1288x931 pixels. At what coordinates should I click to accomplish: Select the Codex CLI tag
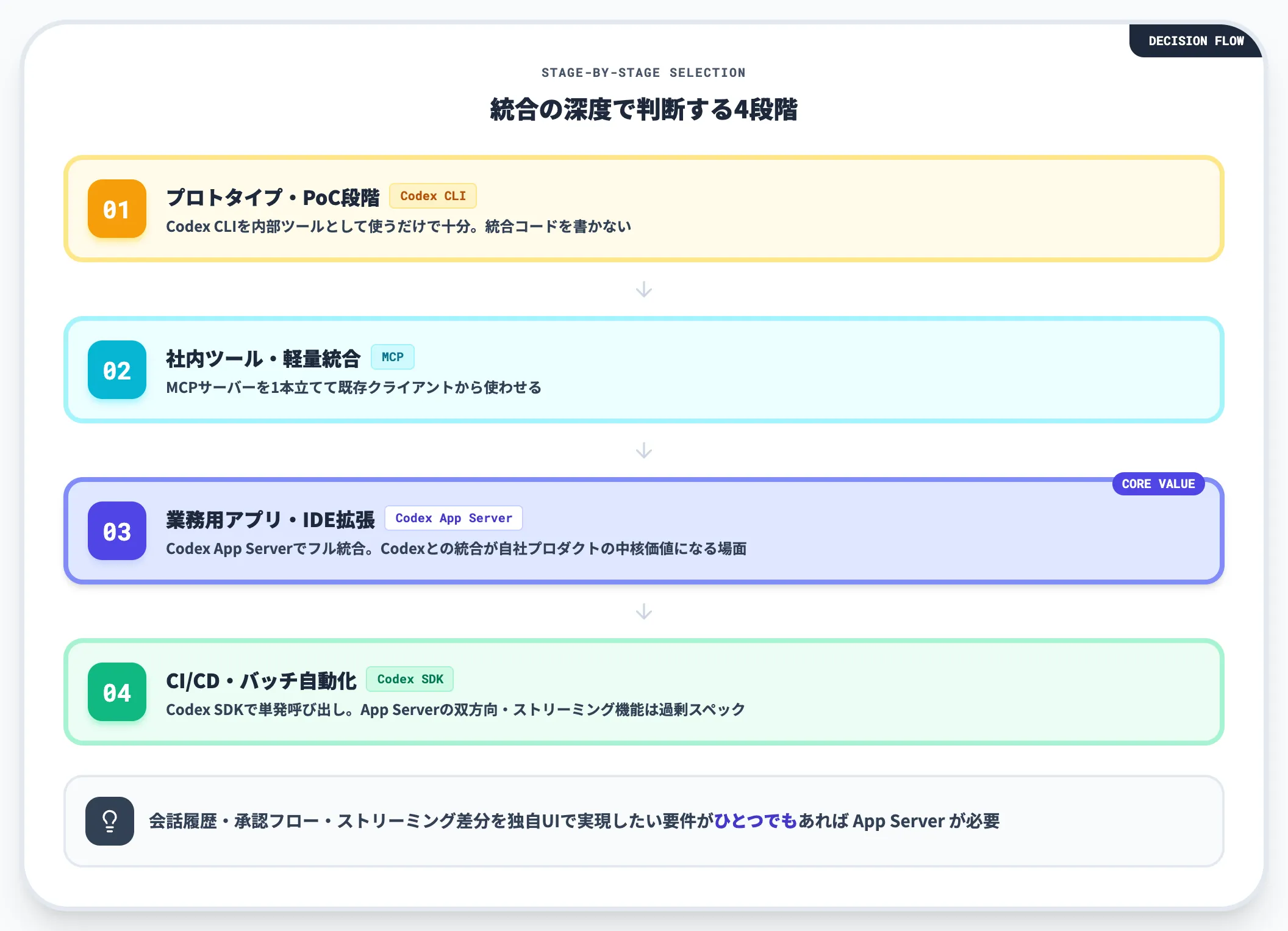coord(433,196)
